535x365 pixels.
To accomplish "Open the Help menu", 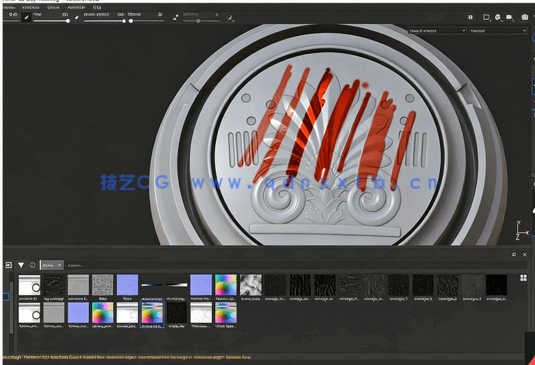I will pyautogui.click(x=97, y=7).
